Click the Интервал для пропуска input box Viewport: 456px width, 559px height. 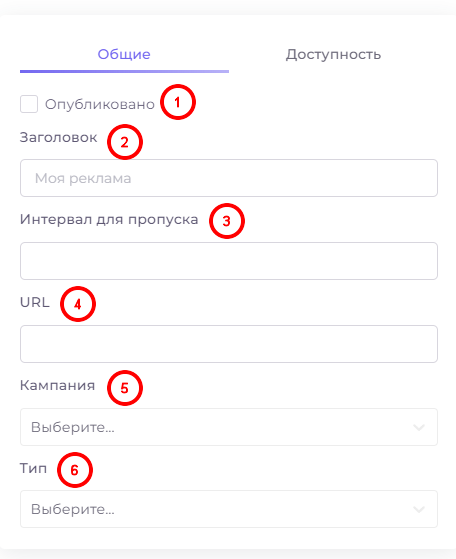point(229,261)
